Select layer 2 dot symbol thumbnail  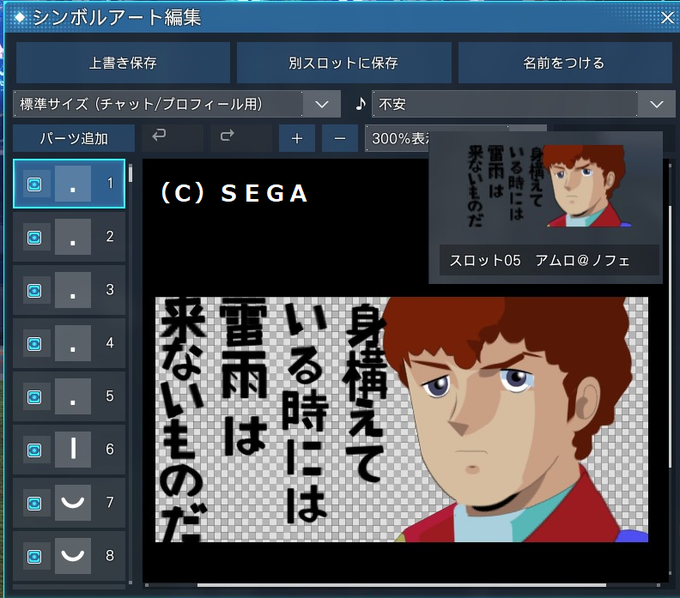pyautogui.click(x=73, y=237)
